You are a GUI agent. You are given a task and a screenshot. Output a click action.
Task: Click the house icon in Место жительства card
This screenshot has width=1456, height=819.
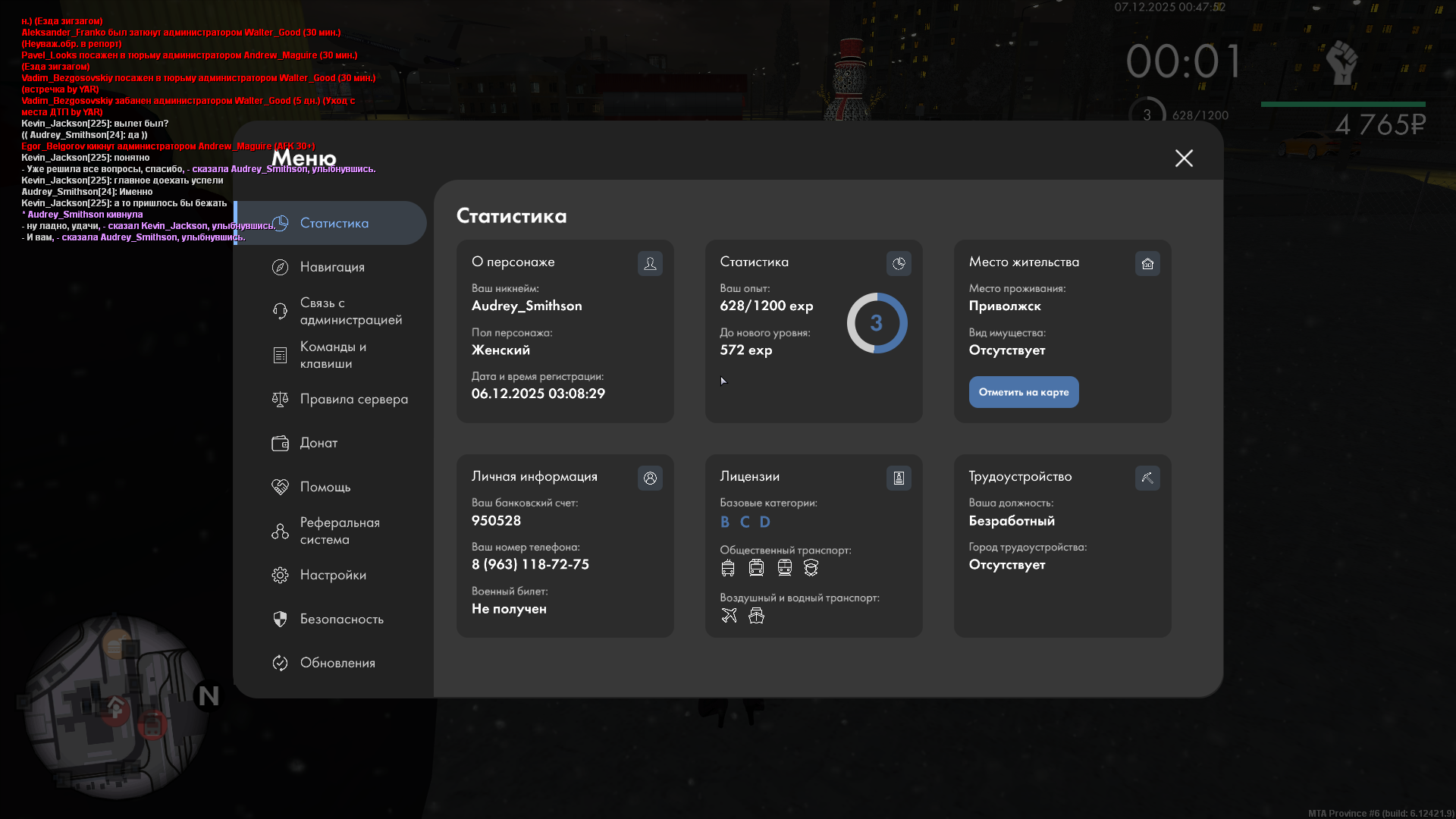point(1147,264)
